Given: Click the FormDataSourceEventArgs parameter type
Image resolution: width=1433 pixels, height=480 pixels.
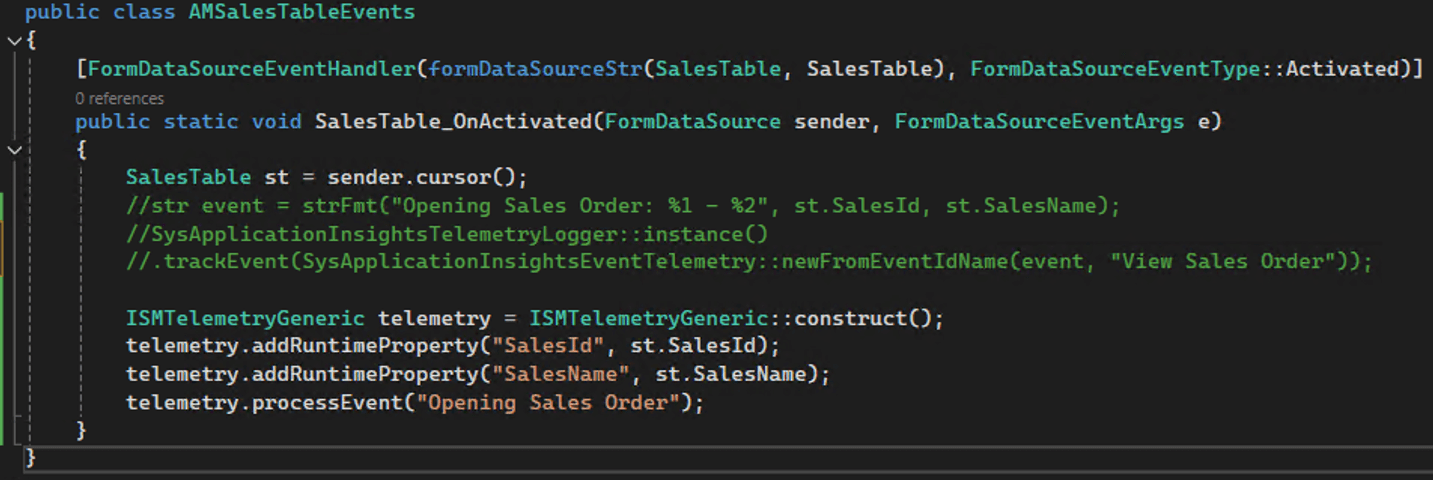Looking at the screenshot, I should (1039, 122).
